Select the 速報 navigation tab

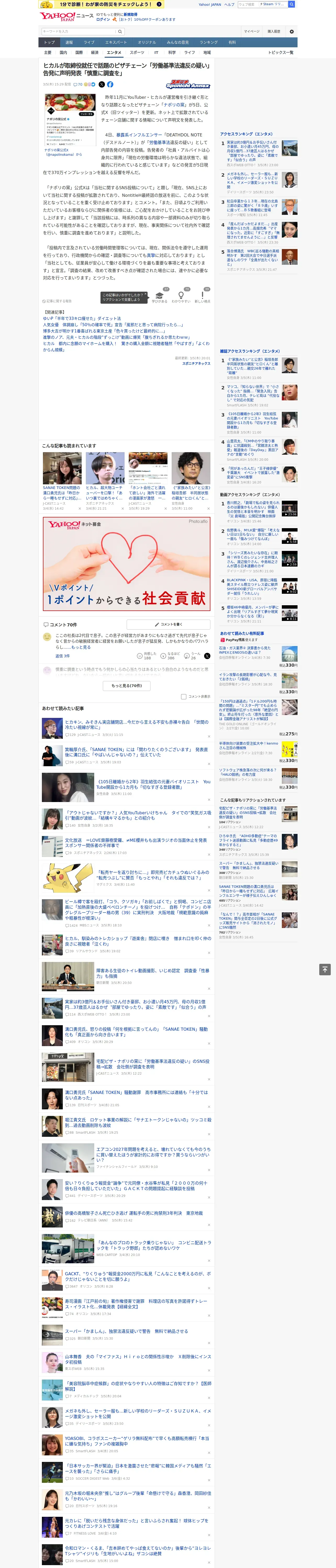pos(69,42)
